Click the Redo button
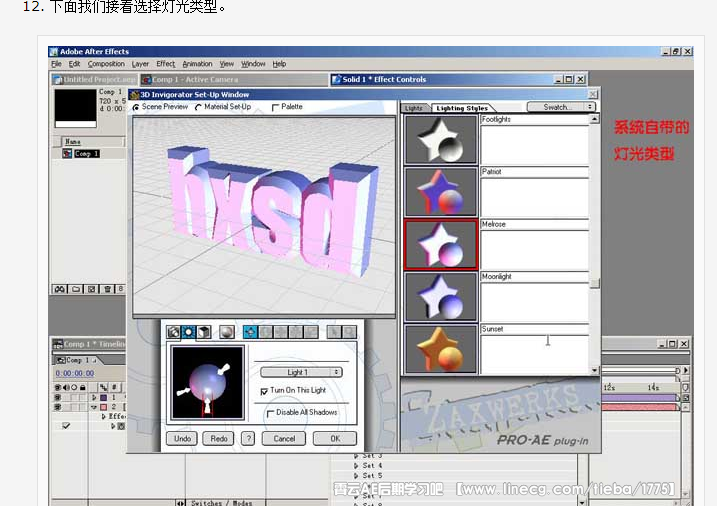Screen dimensions: 717x506 (x=219, y=439)
